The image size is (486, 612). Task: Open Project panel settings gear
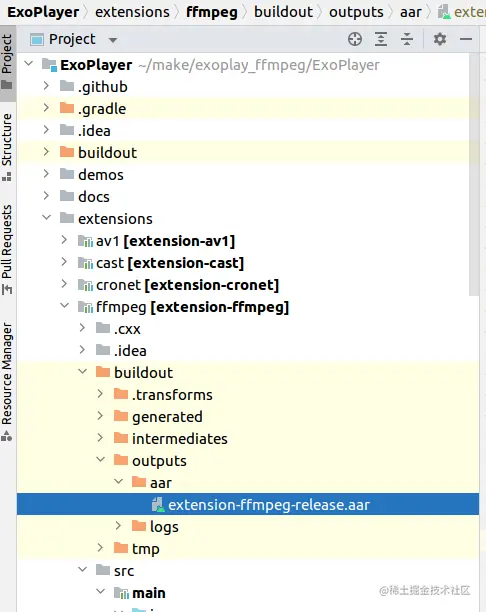(440, 39)
